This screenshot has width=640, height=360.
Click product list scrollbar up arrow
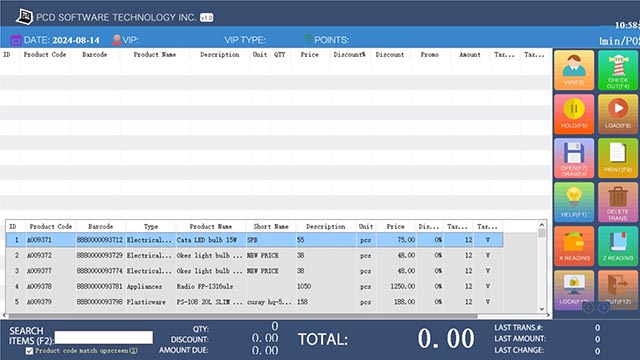(542, 224)
